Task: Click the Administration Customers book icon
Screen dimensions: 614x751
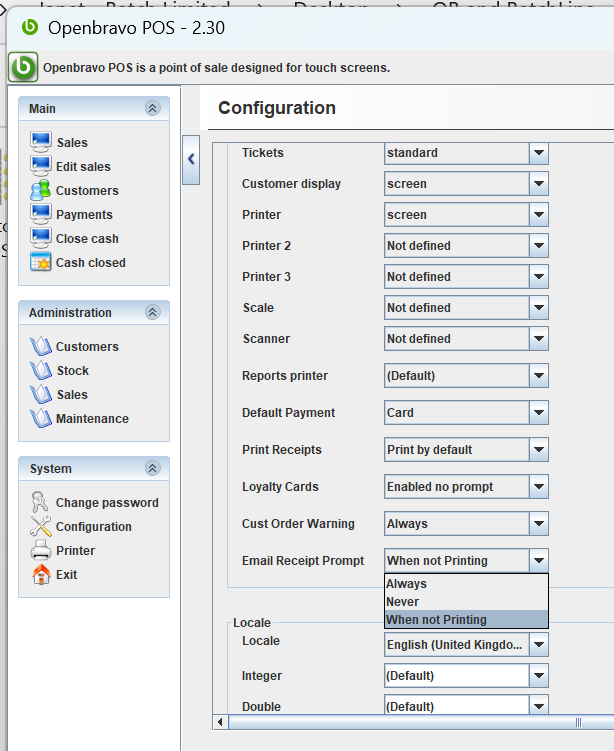Action: [x=41, y=346]
